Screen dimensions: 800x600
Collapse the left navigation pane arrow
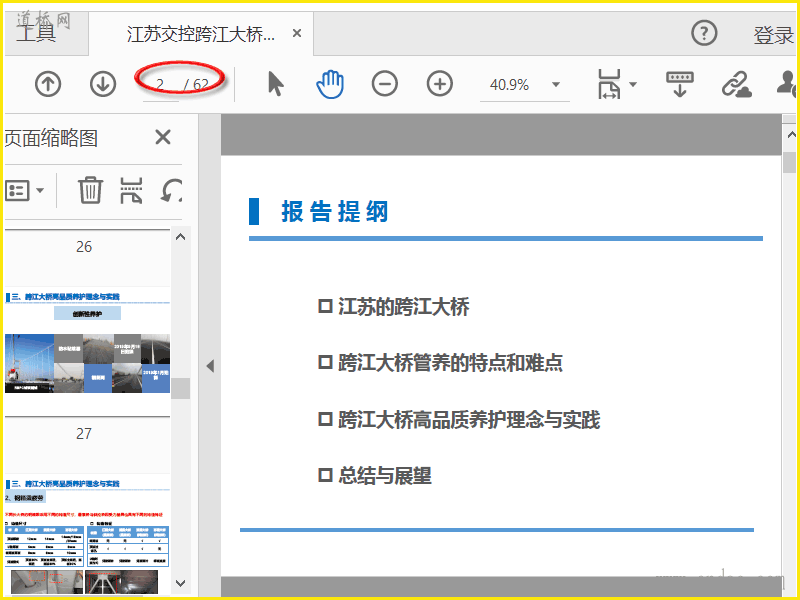[x=210, y=366]
